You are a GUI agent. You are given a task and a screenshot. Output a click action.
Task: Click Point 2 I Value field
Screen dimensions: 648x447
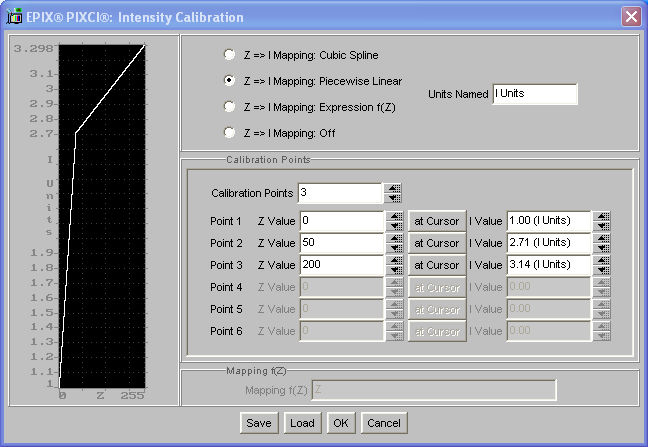[548, 243]
